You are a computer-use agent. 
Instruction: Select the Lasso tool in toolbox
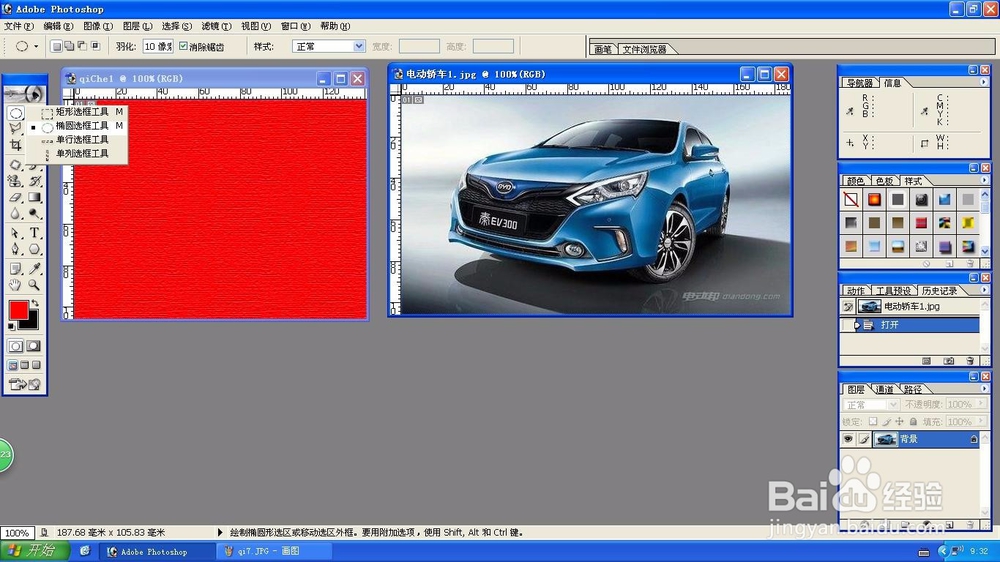tap(16, 128)
